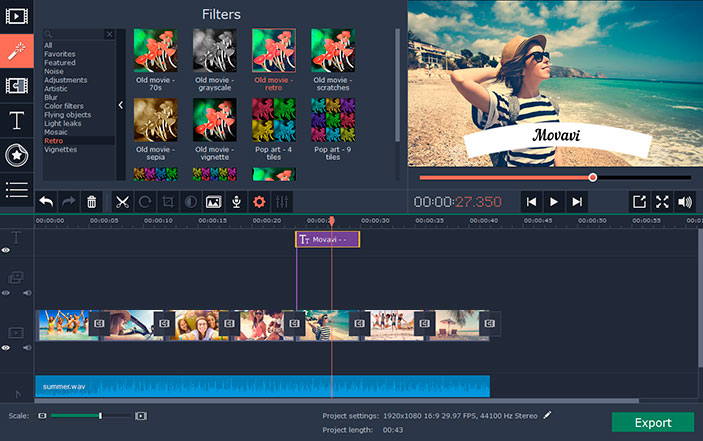Mute the main video track audio
This screenshot has height=441, width=703.
(x=26, y=347)
